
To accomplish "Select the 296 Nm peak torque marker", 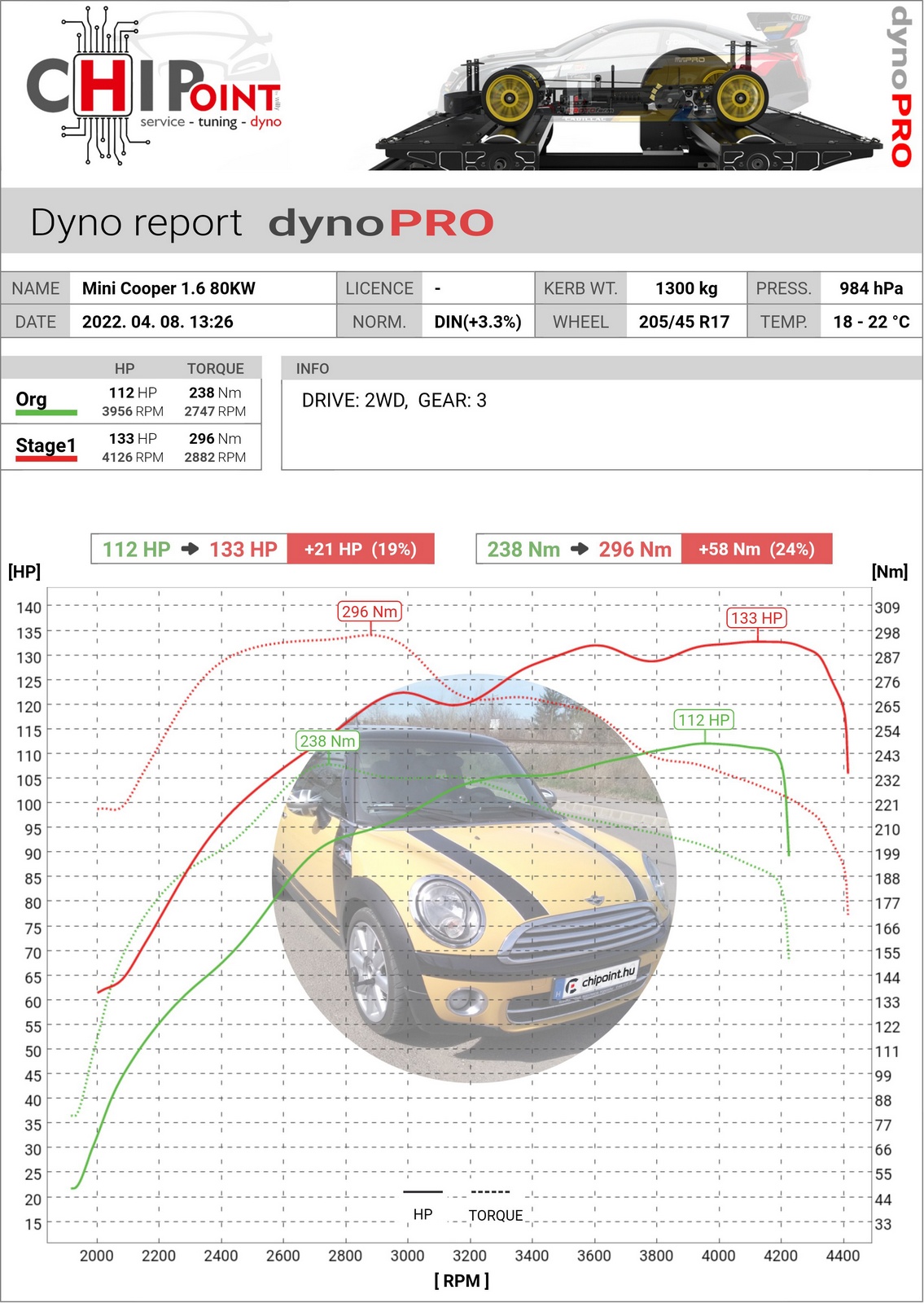I will 370,612.
